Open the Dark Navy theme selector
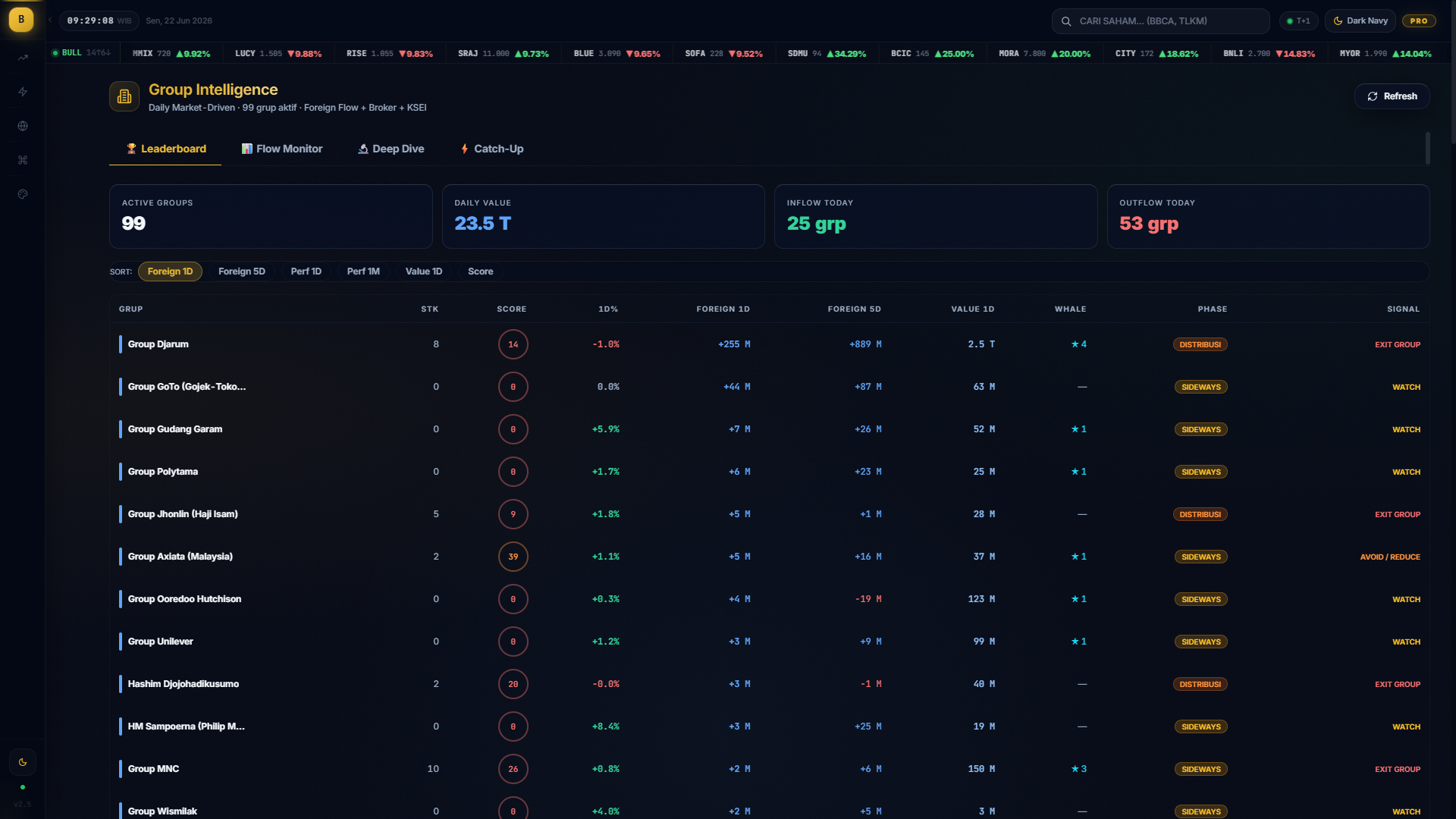This screenshot has height=819, width=1456. 1361,21
